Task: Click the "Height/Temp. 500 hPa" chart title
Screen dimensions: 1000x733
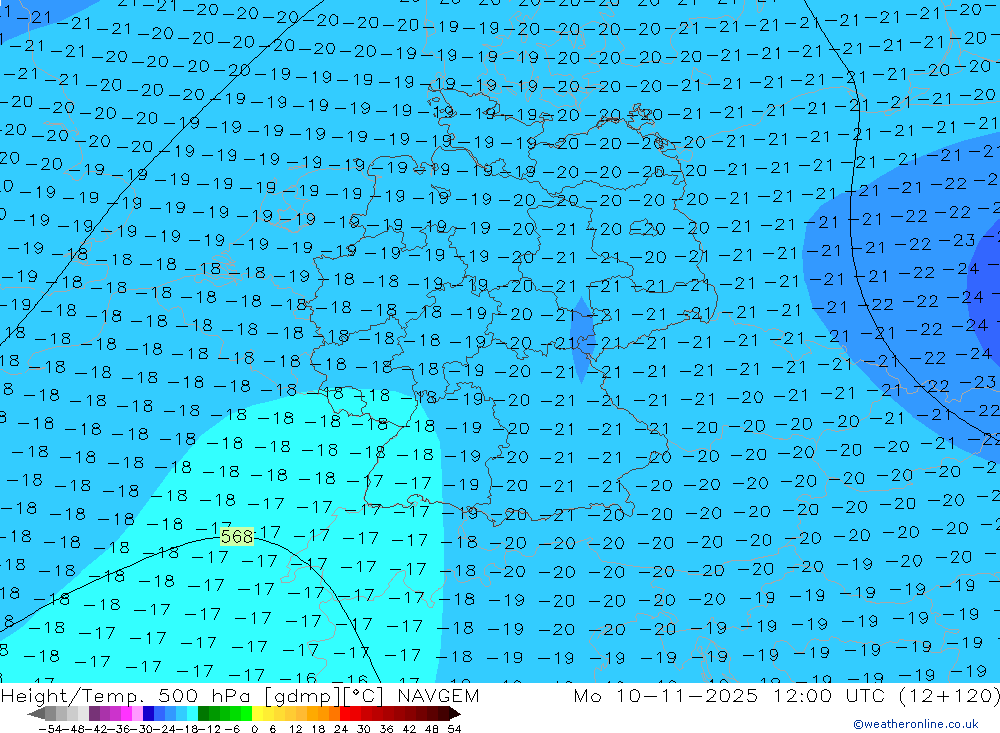Action: (x=126, y=695)
